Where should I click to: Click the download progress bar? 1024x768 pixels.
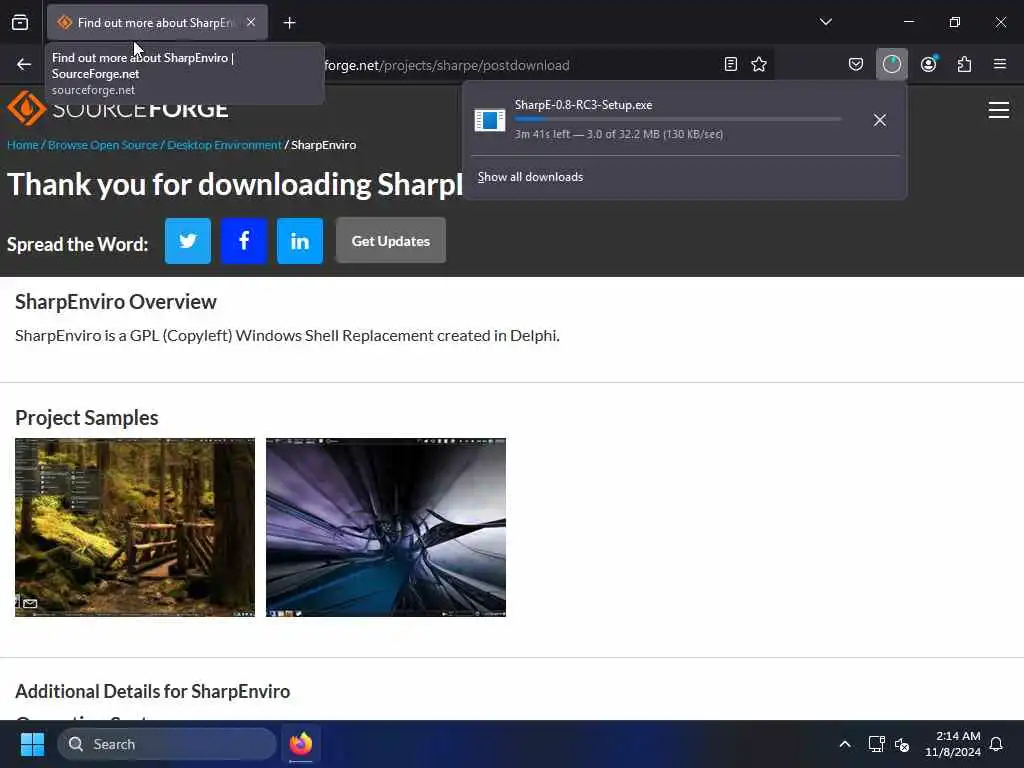[678, 119]
